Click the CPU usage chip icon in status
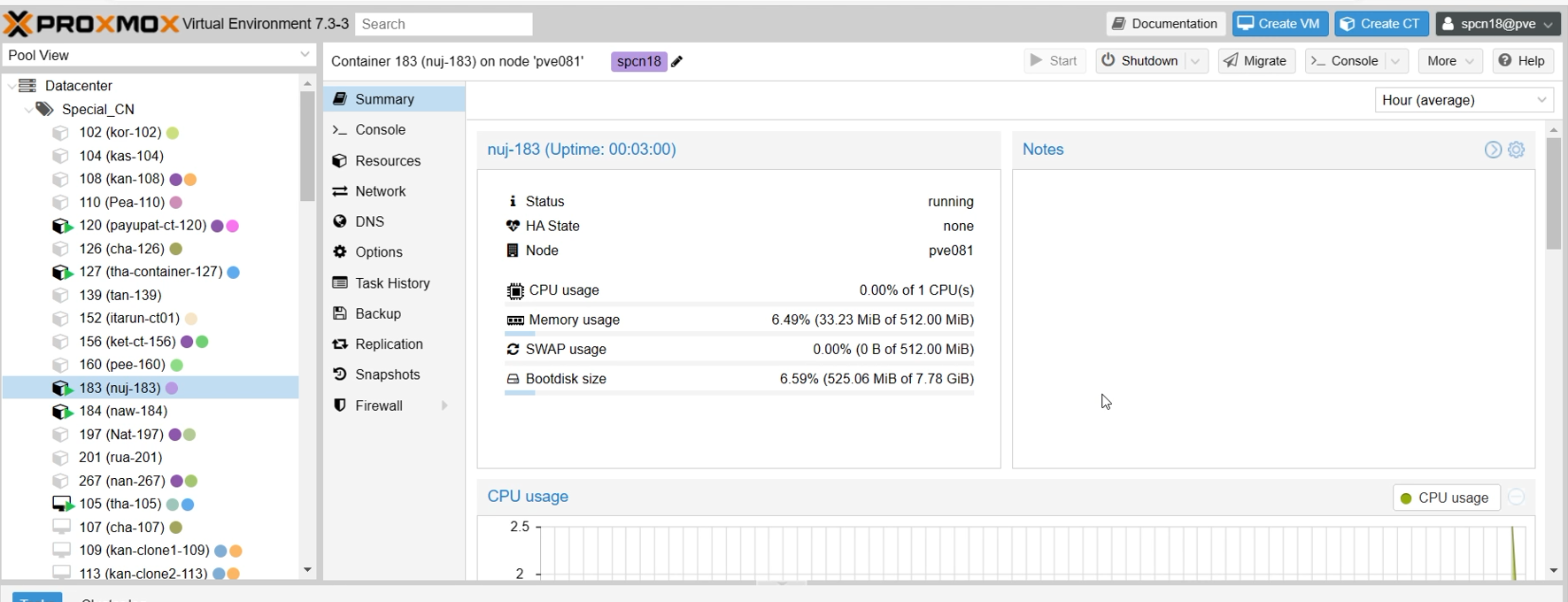This screenshot has height=602, width=1568. click(515, 290)
